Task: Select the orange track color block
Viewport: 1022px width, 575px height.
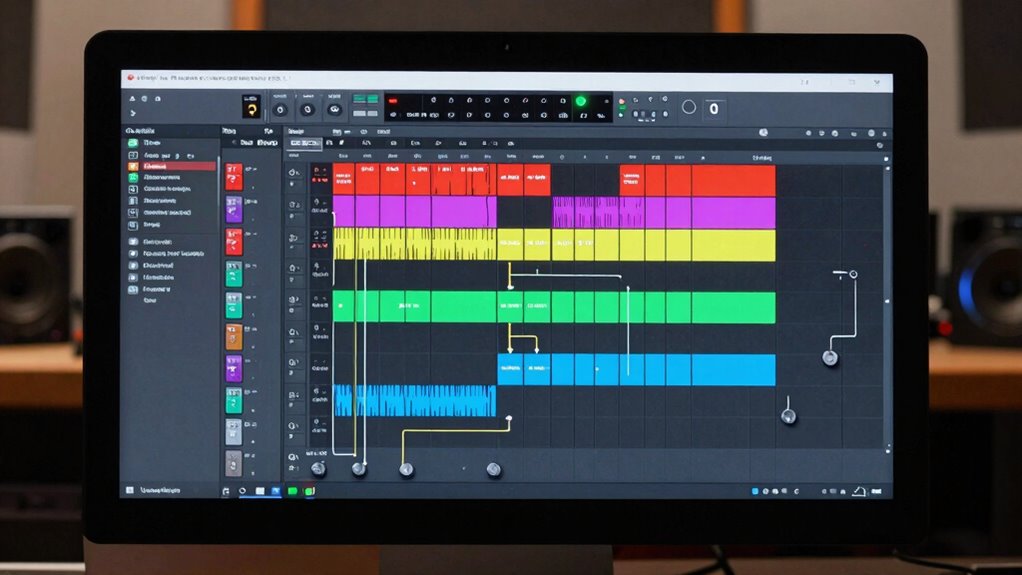Action: pos(233,336)
